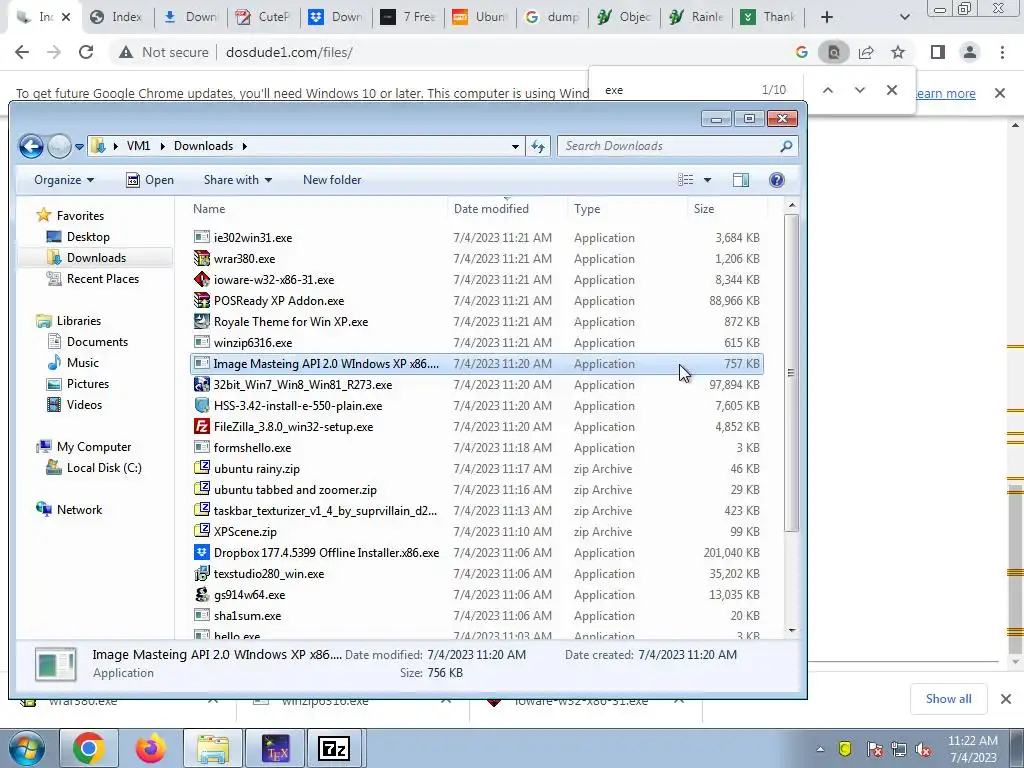Sort by the Name column header
1024x768 pixels.
point(209,209)
